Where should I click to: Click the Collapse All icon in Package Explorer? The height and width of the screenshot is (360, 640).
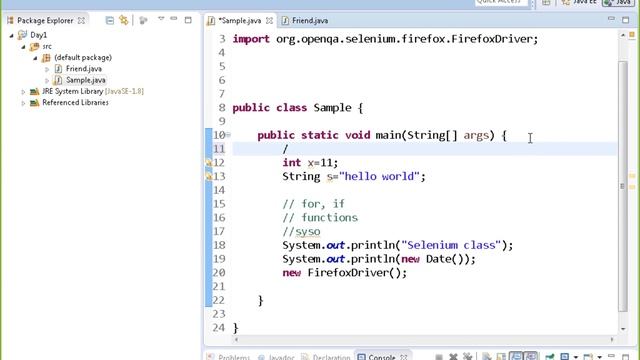click(109, 20)
